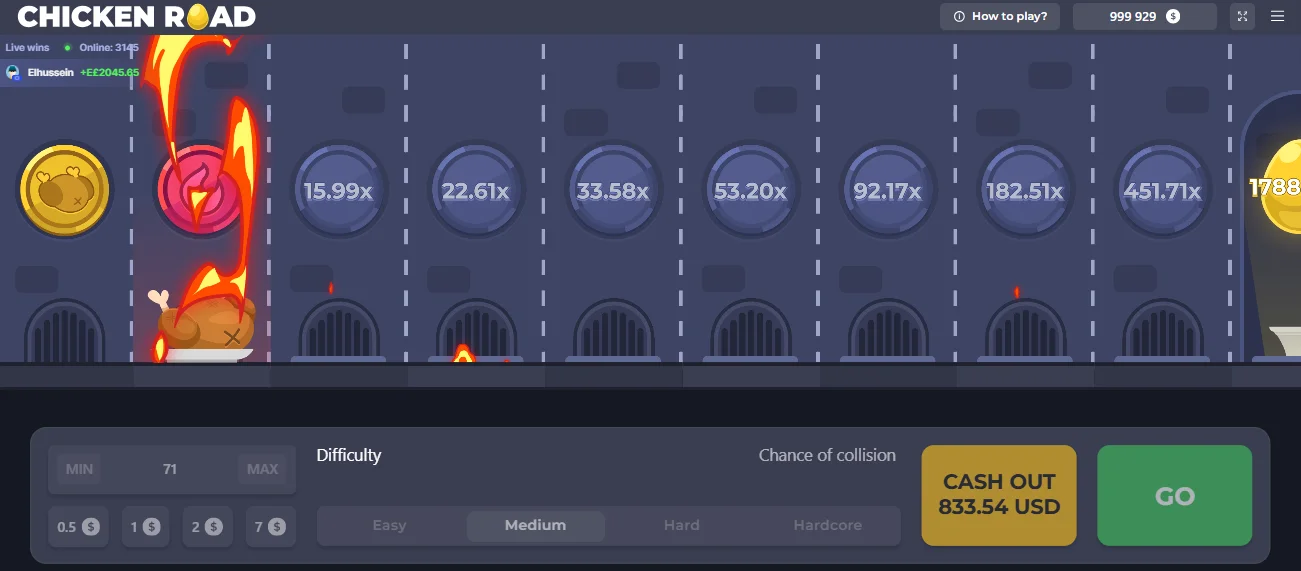Viewport: 1301px width, 571px height.
Task: Click the Difficulty heading
Action: tap(349, 455)
